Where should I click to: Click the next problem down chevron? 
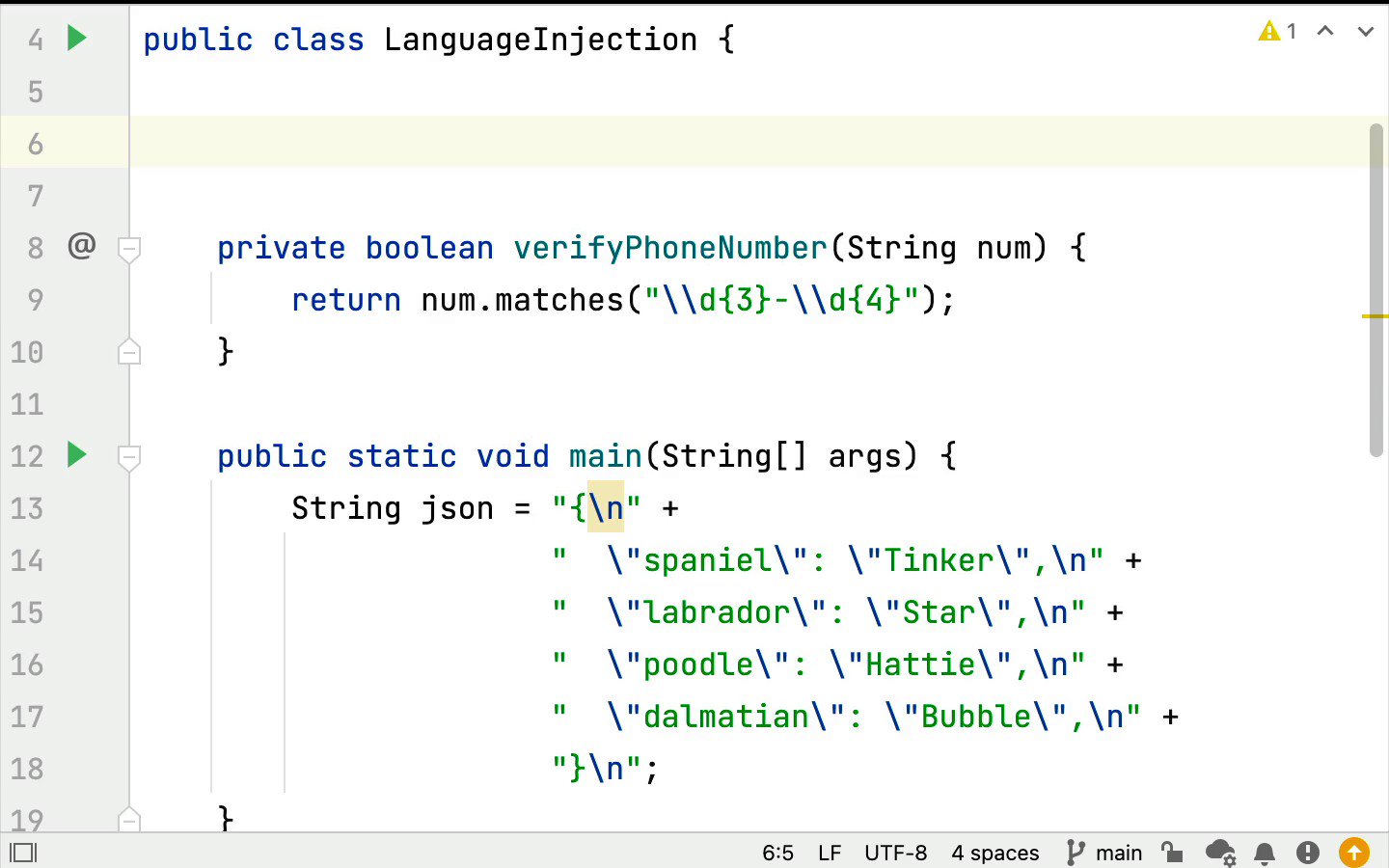pos(1365,31)
